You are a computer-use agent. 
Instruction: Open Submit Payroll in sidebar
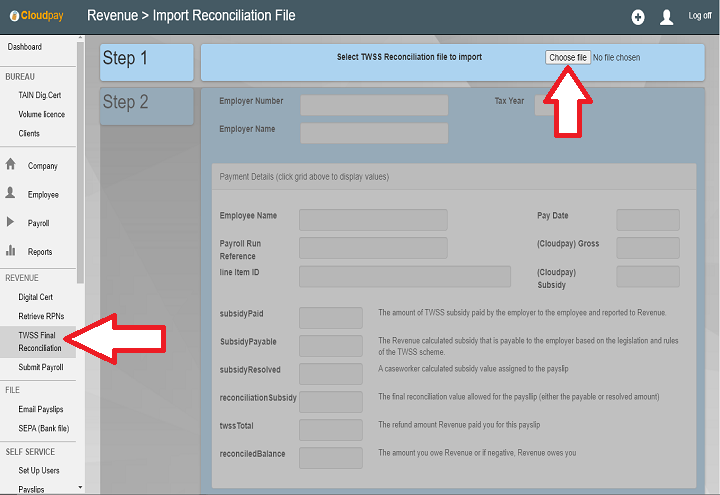pyautogui.click(x=41, y=367)
